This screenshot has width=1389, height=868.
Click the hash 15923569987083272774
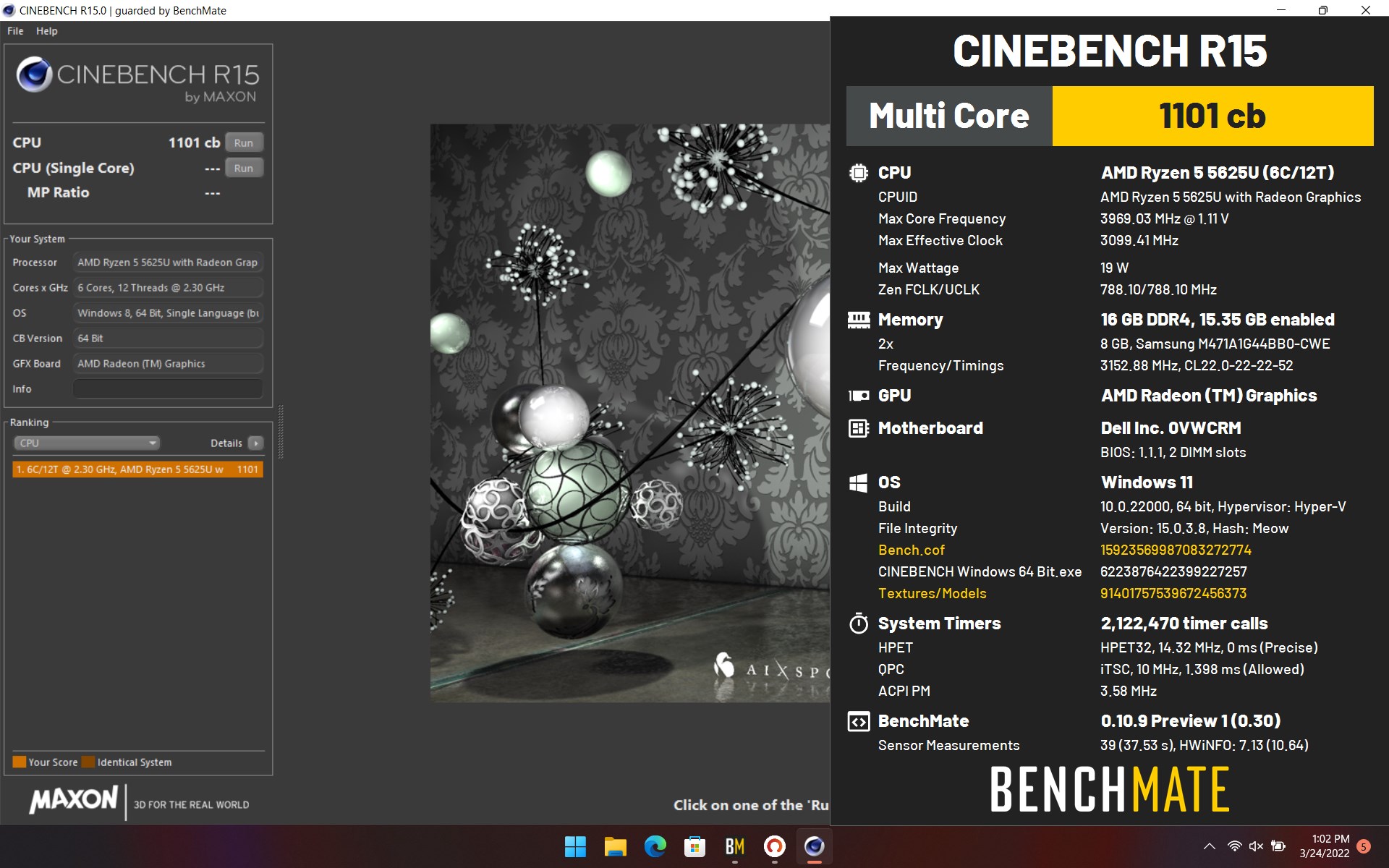click(1176, 550)
